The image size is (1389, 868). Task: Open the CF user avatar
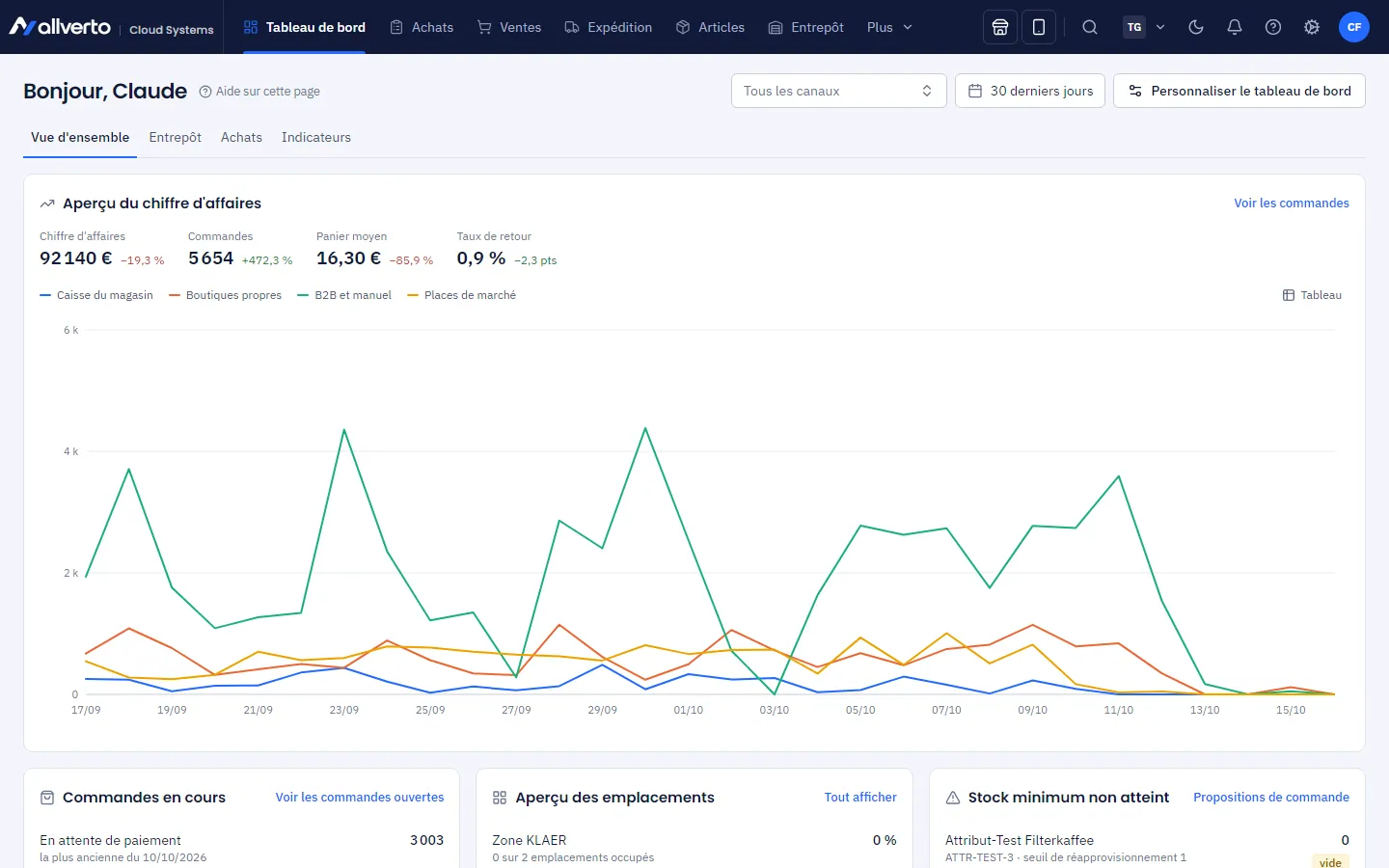(1354, 27)
